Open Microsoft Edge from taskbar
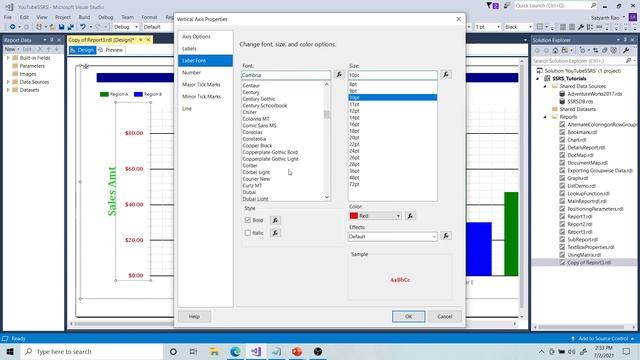Screen dimensions: 640x360 coord(235,351)
